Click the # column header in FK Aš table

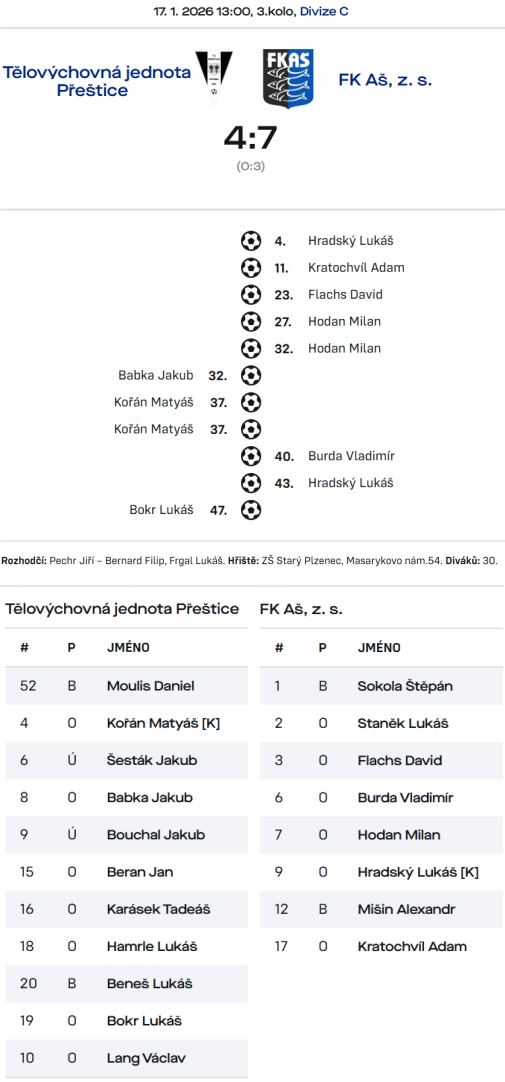point(279,648)
